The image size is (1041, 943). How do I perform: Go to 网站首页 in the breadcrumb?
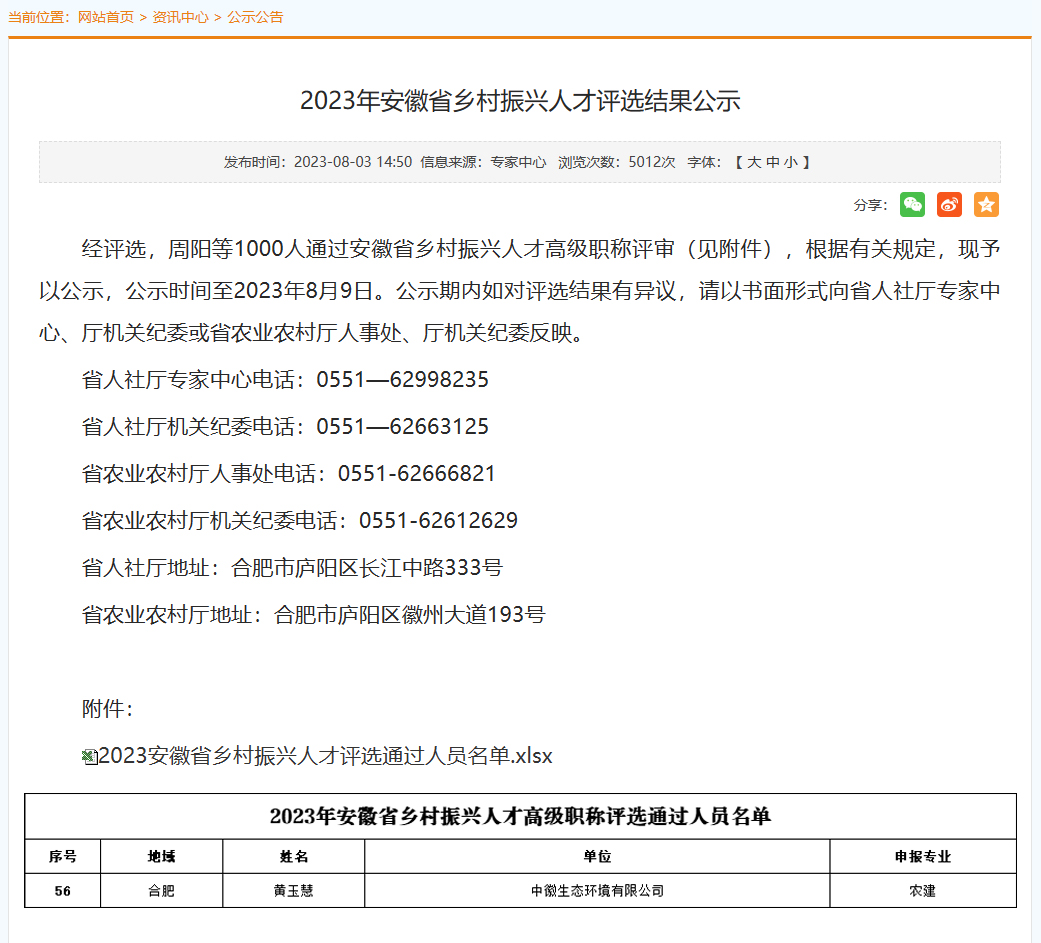105,17
